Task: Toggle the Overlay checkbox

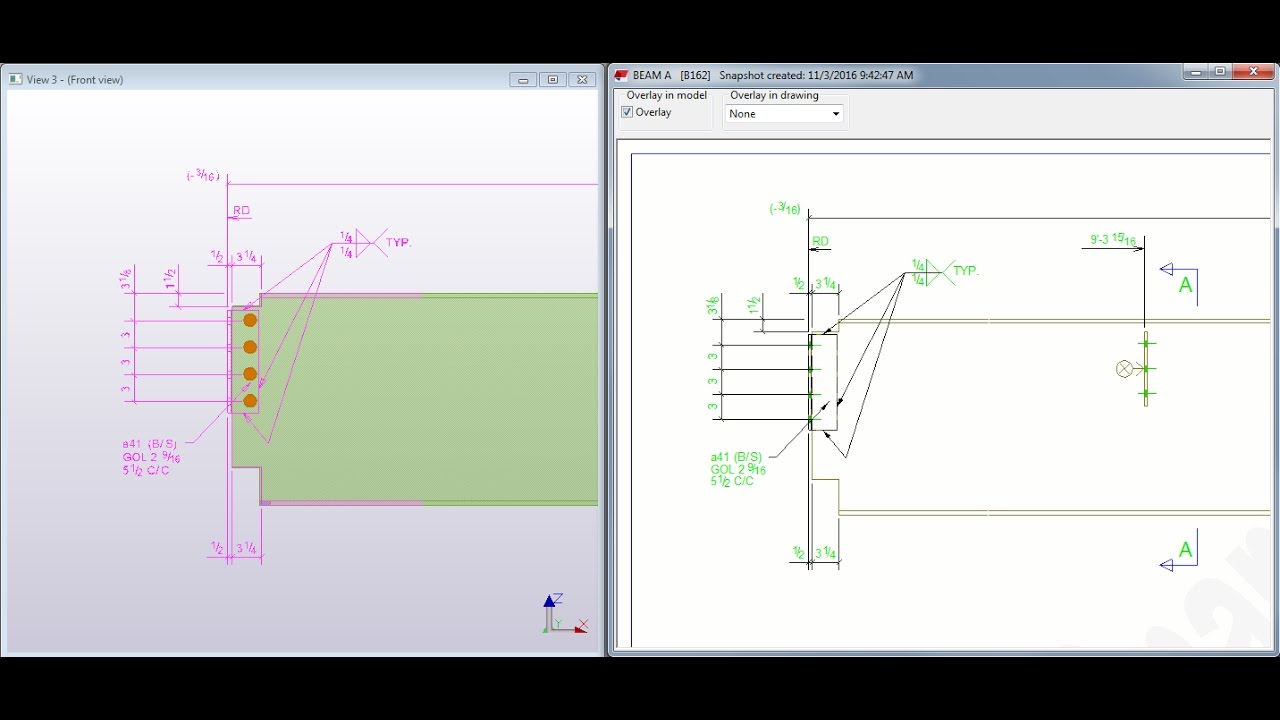Action: click(627, 112)
